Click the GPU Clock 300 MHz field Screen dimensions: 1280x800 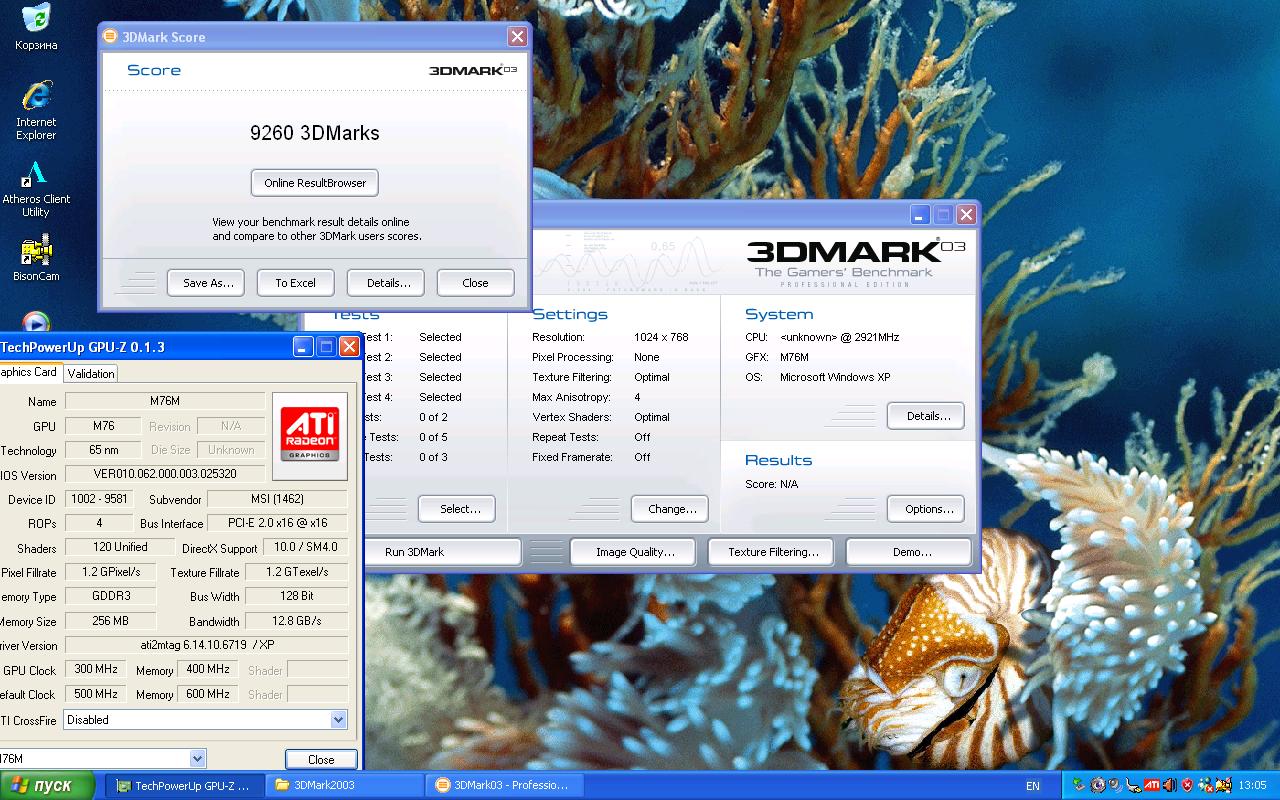click(96, 670)
